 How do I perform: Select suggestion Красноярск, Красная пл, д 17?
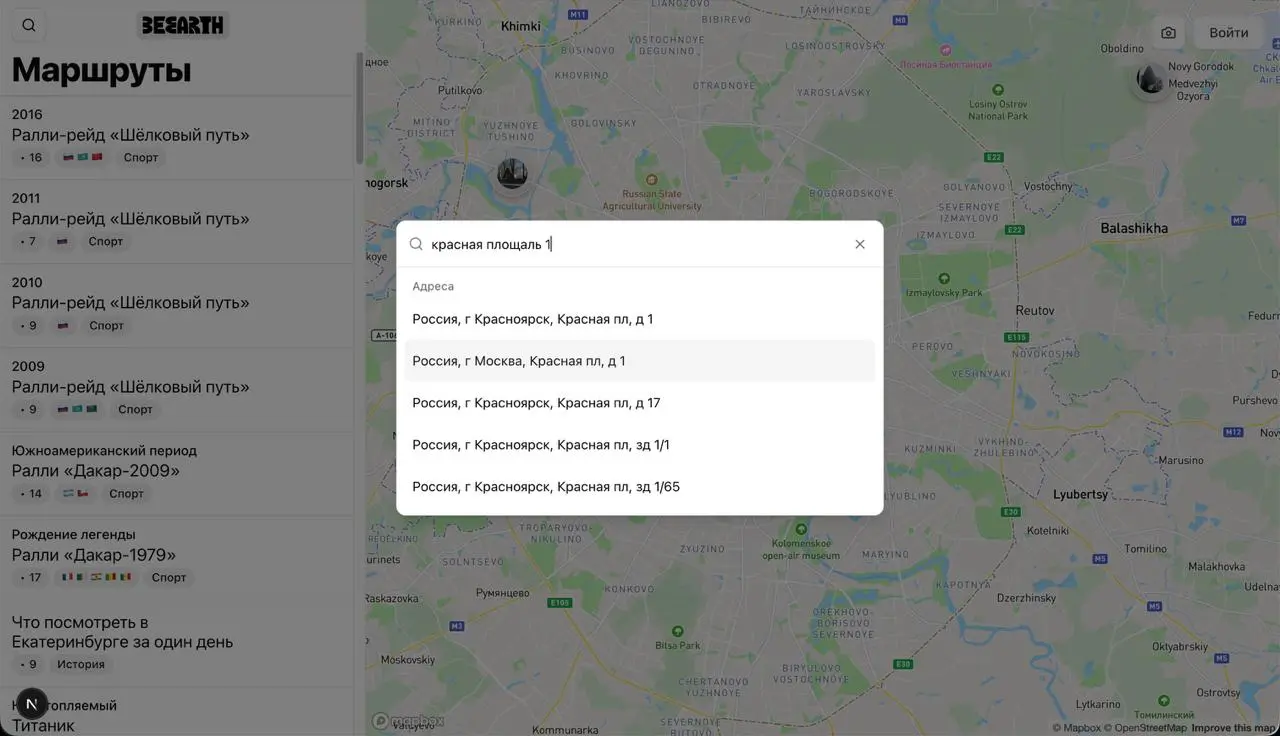click(640, 403)
